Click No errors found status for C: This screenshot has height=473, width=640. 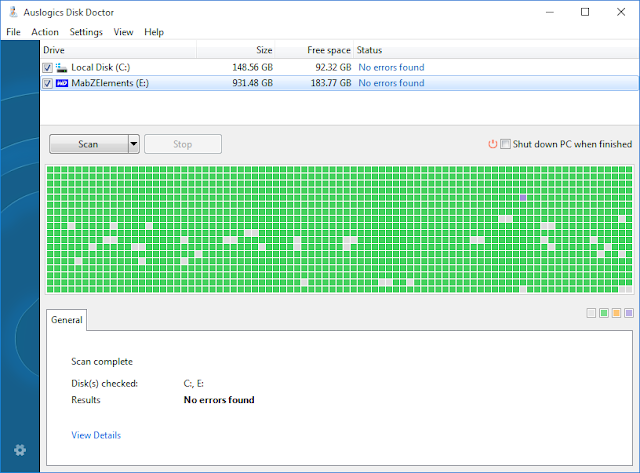coord(391,67)
